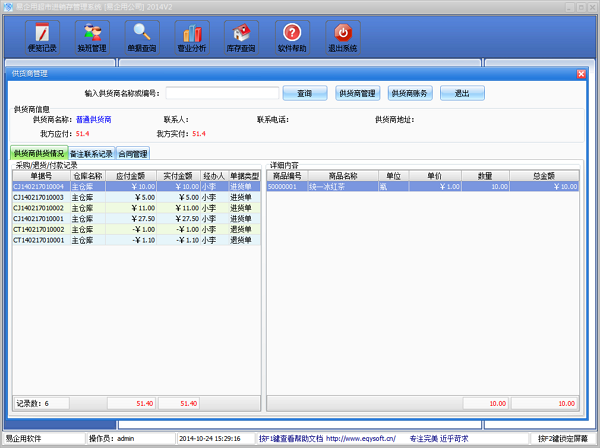600x448 pixels.
Task: Select record CT140217010002
Action: tap(136, 230)
